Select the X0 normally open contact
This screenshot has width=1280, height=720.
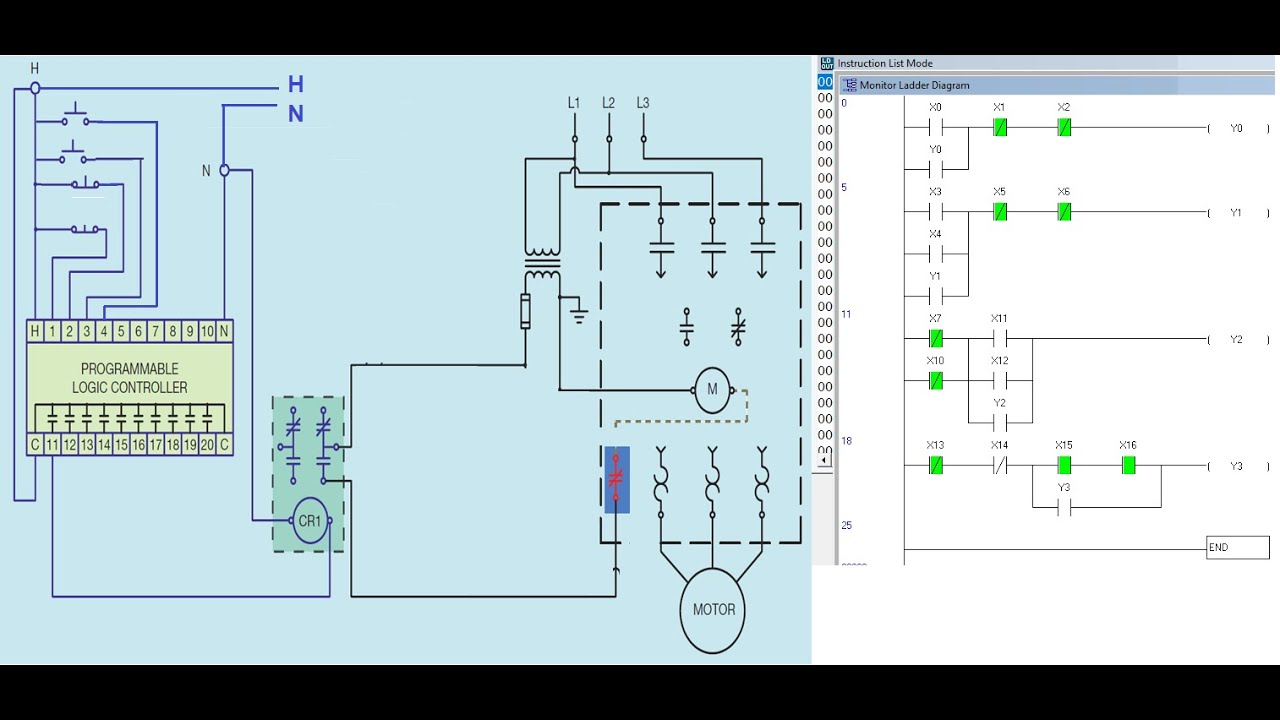pos(935,128)
